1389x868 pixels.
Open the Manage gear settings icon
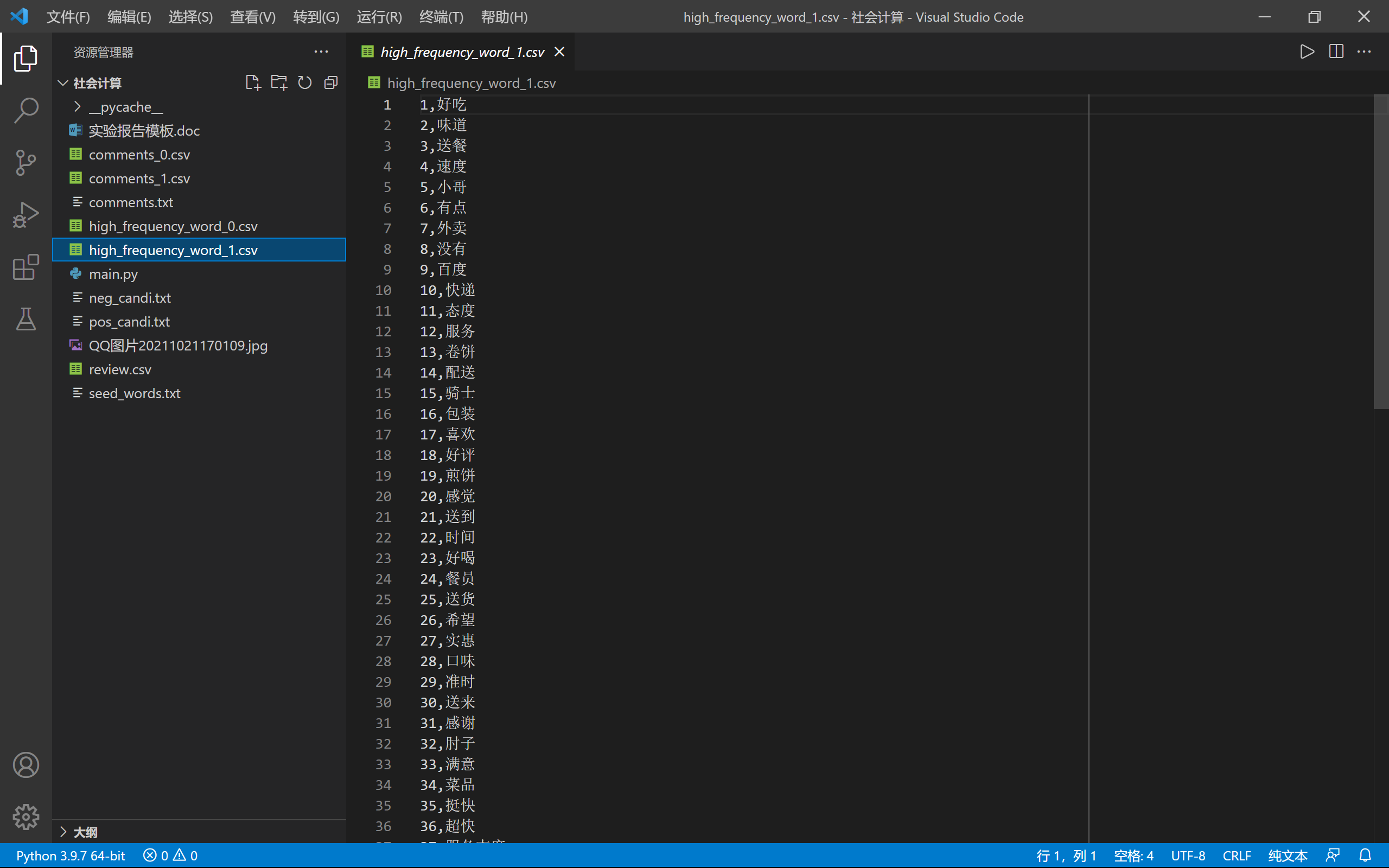click(26, 817)
